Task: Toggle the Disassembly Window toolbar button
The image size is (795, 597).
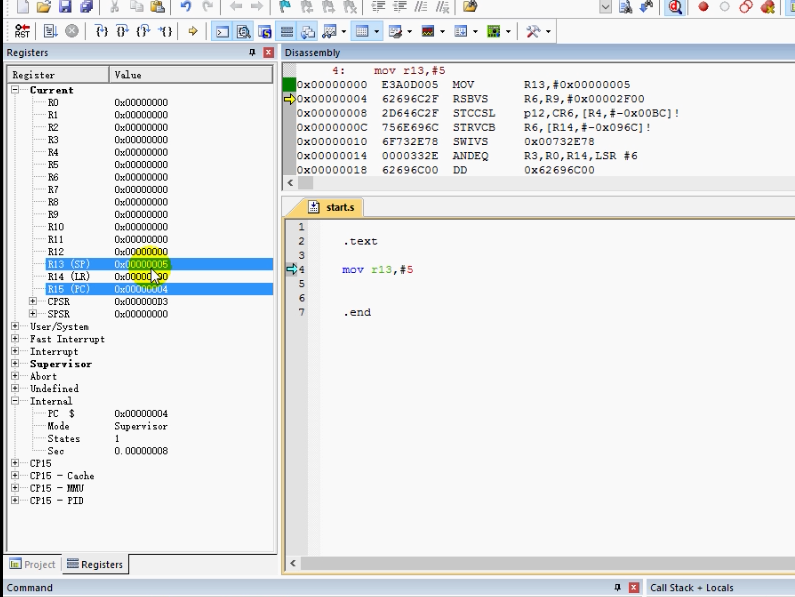Action: [243, 31]
